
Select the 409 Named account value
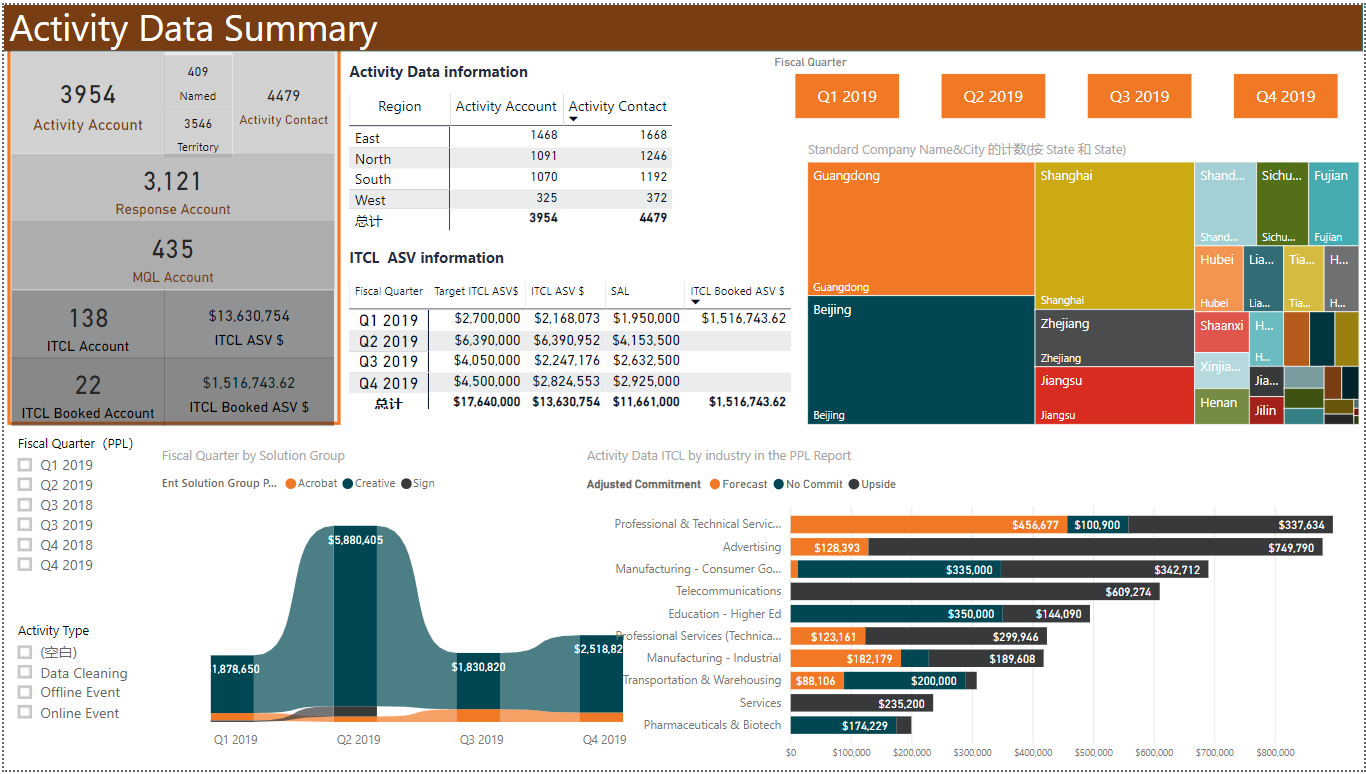pos(198,72)
